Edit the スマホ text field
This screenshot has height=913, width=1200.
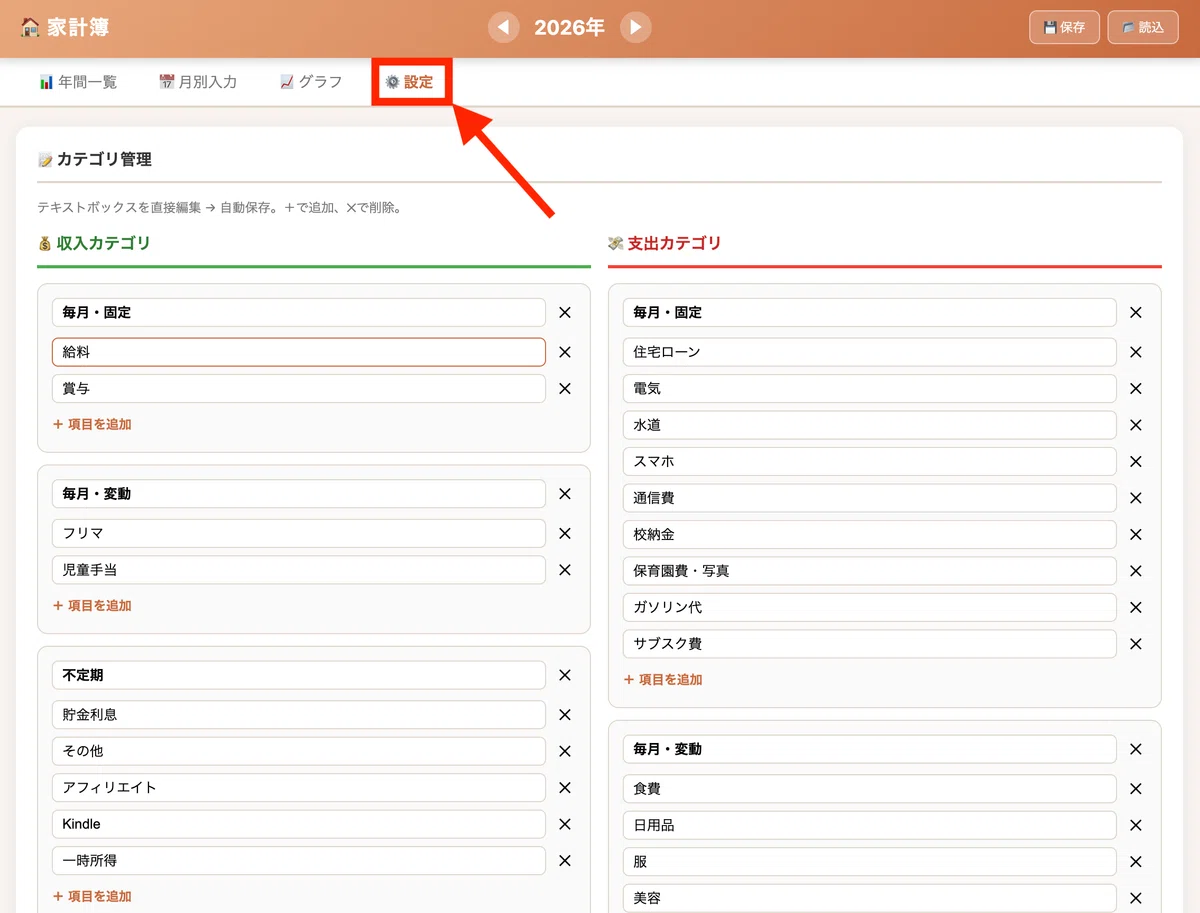[x=870, y=462]
